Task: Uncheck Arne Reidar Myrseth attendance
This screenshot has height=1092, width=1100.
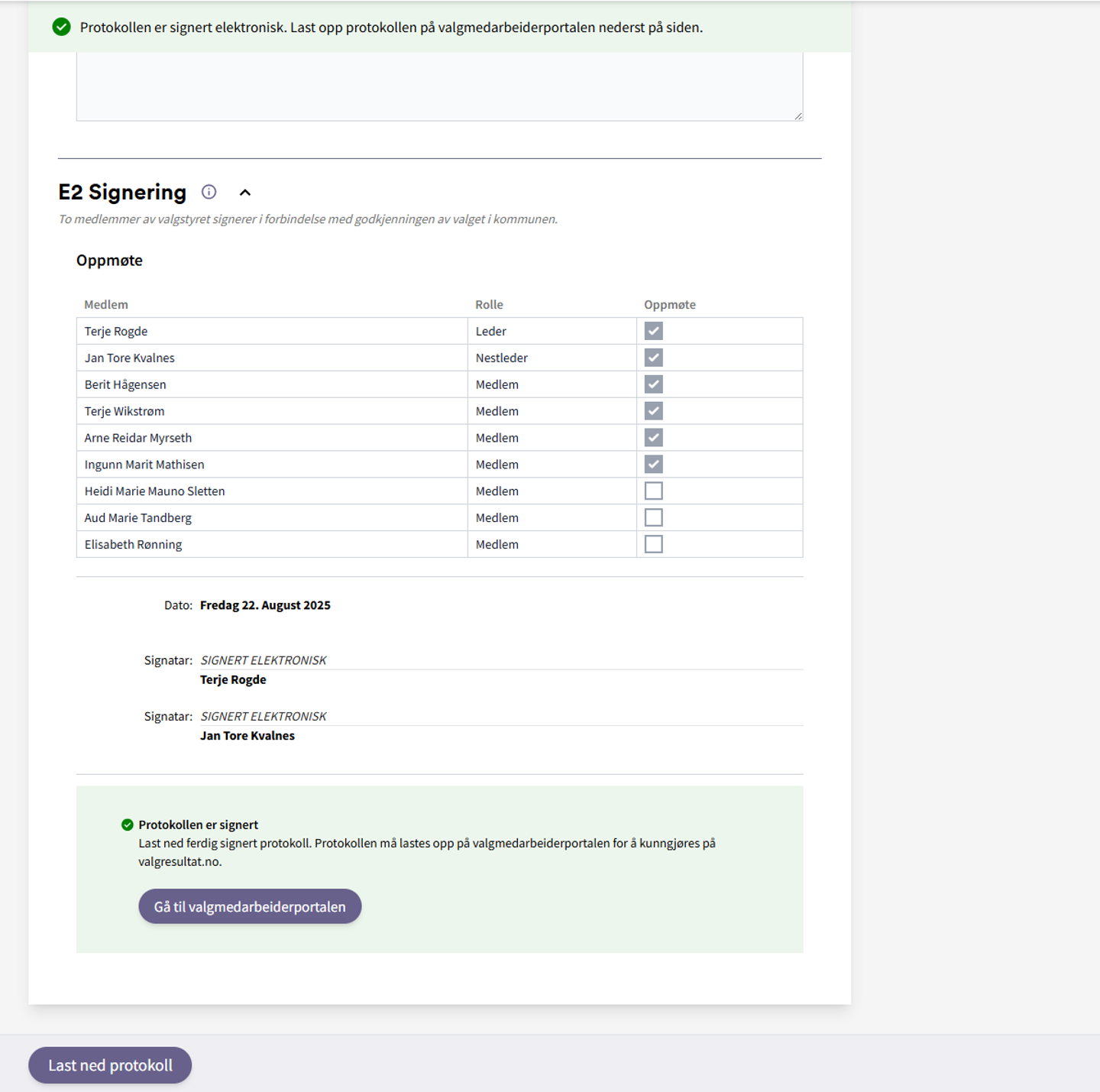Action: 653,438
